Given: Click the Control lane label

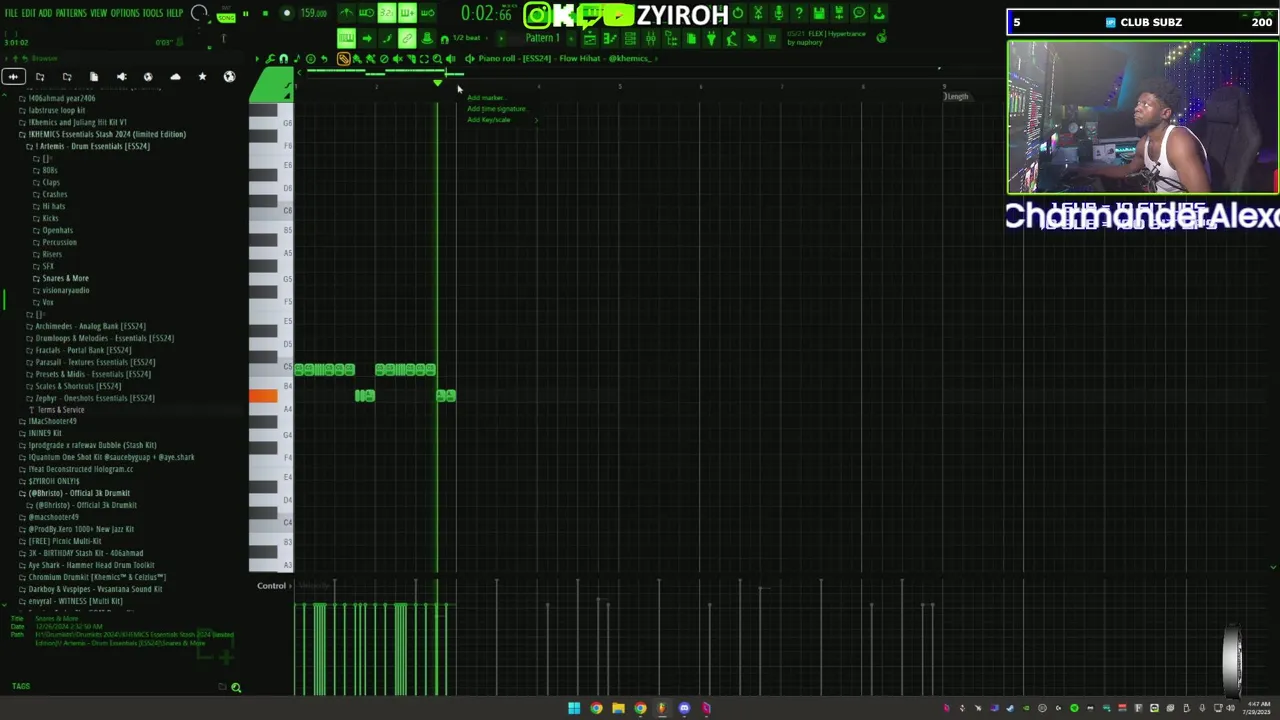Looking at the screenshot, I should tap(271, 586).
